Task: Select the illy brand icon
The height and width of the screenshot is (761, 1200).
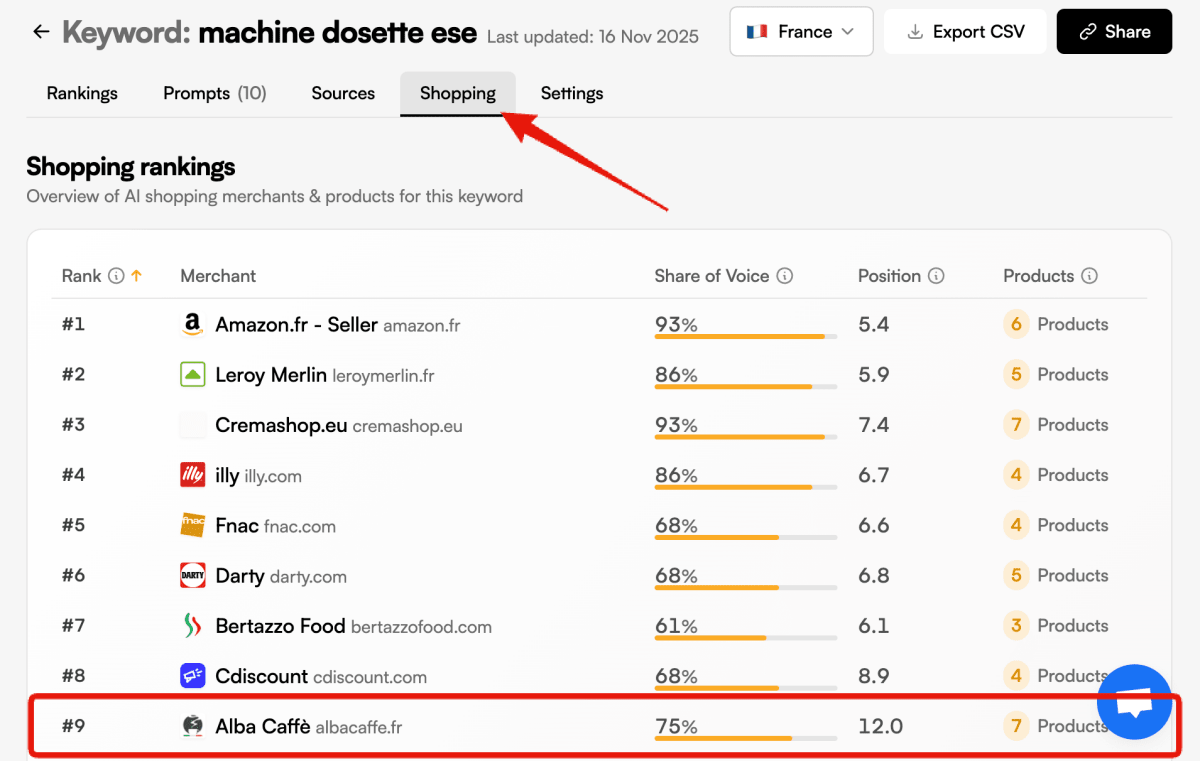Action: [x=192, y=475]
